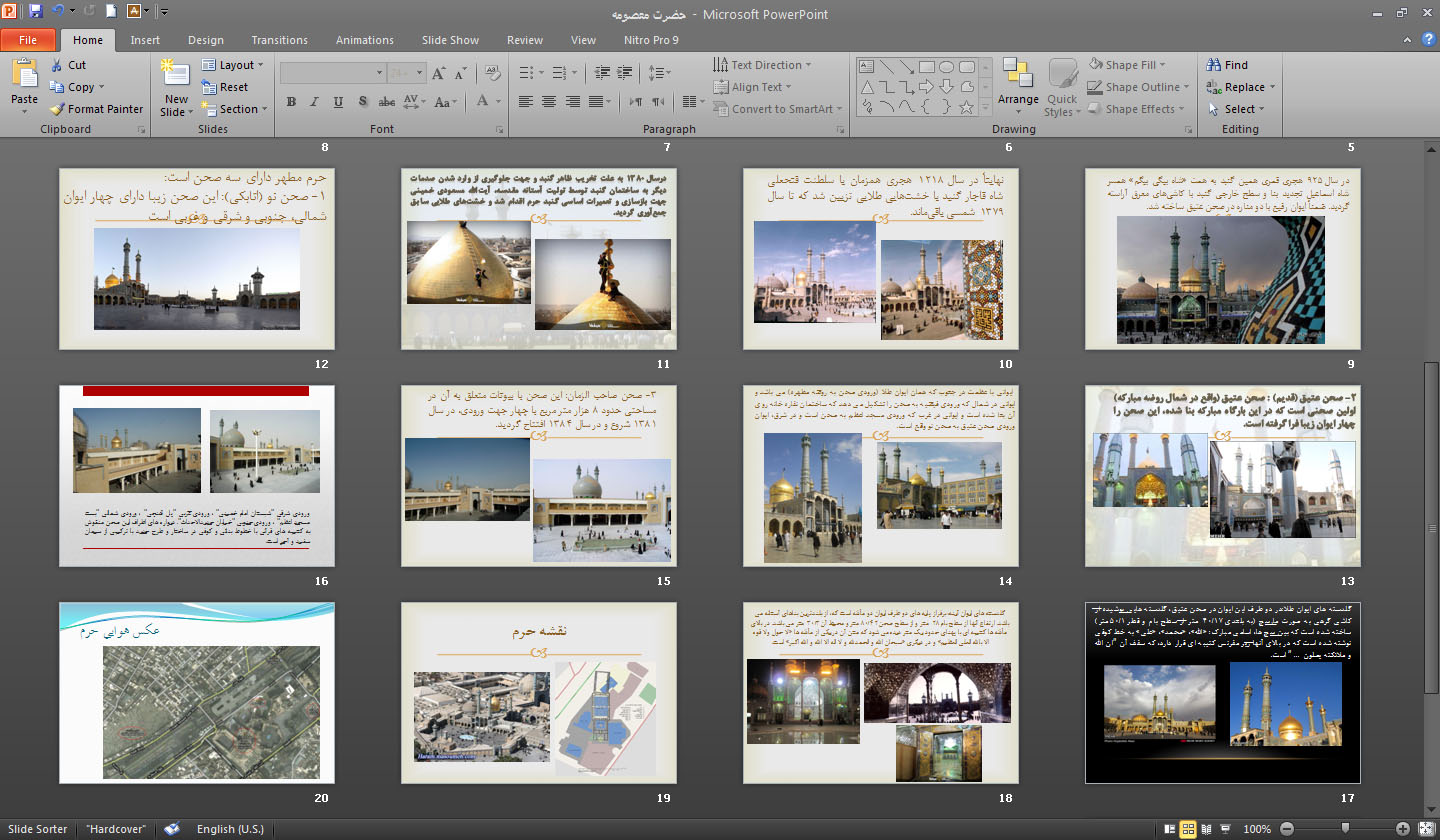This screenshot has width=1440, height=840.
Task: Open the File tab
Action: (28, 40)
